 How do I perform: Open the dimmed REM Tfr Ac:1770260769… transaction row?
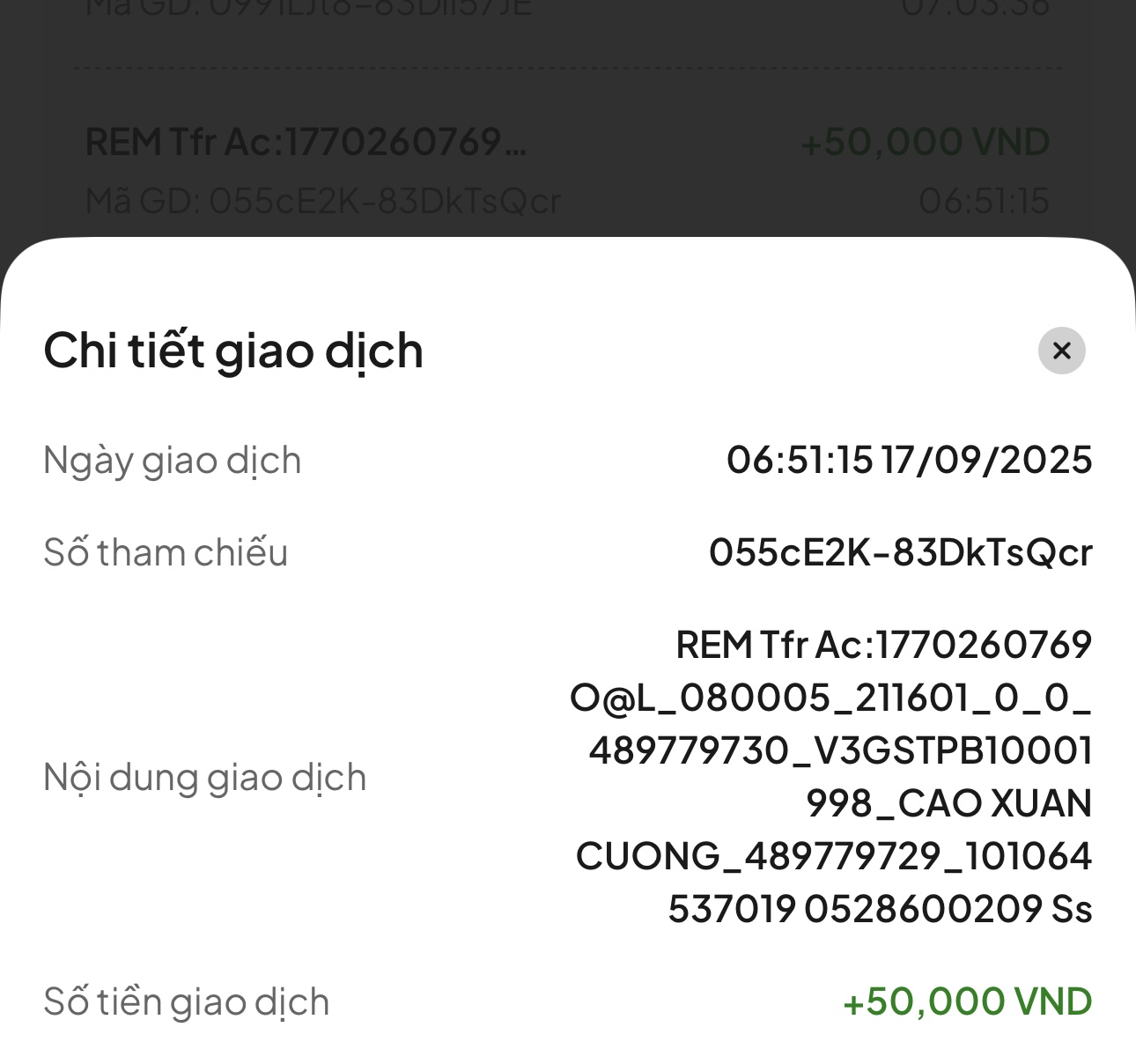(x=306, y=142)
